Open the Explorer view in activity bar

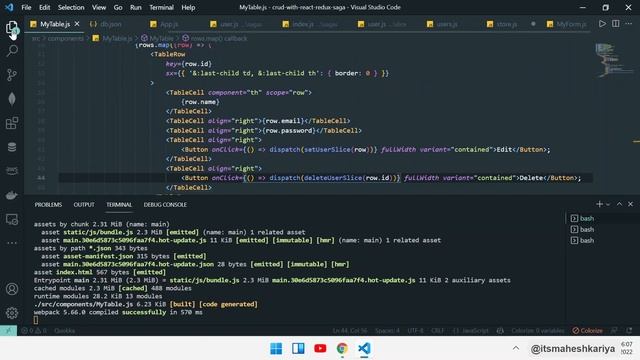[x=12, y=28]
